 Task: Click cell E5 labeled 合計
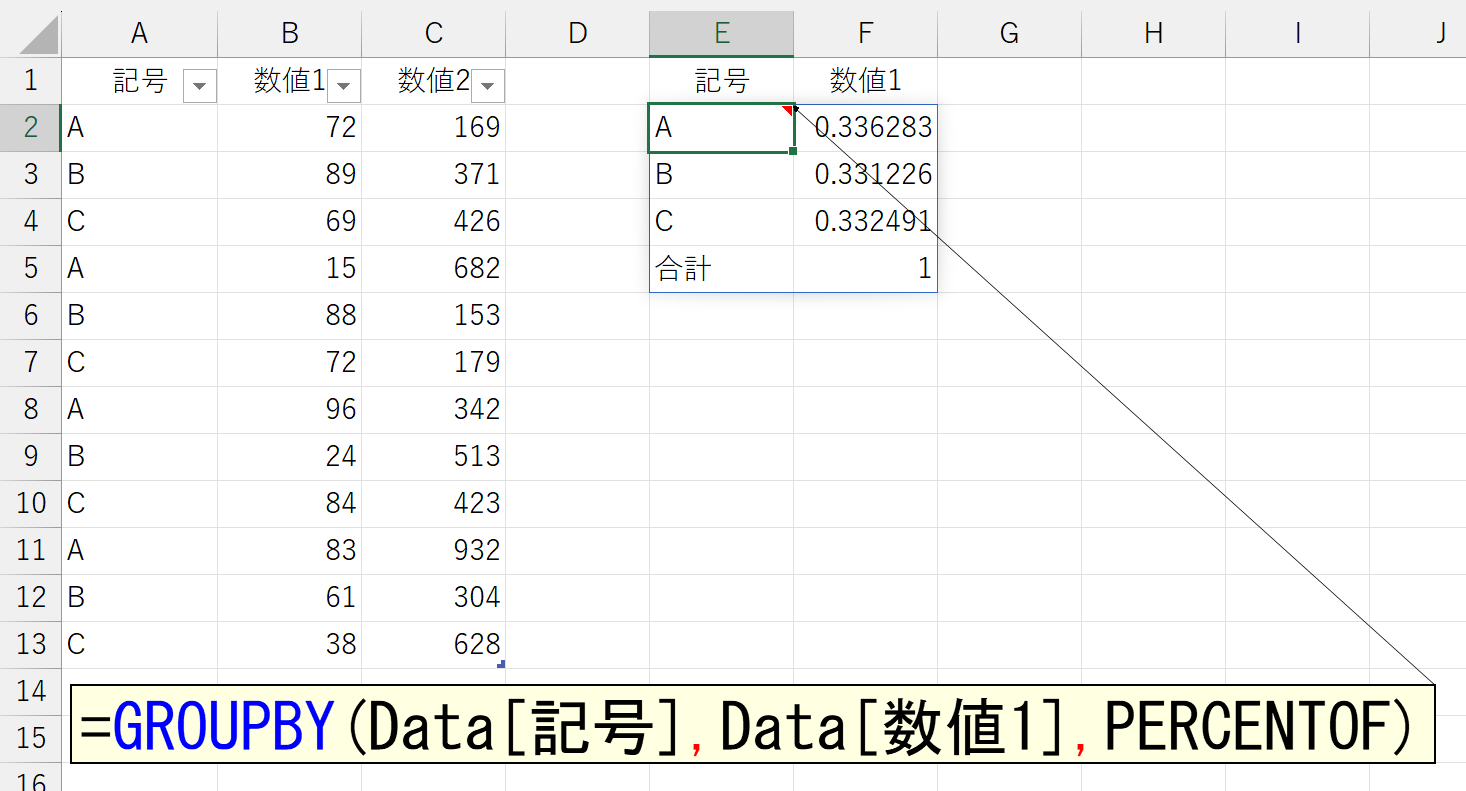tap(722, 269)
